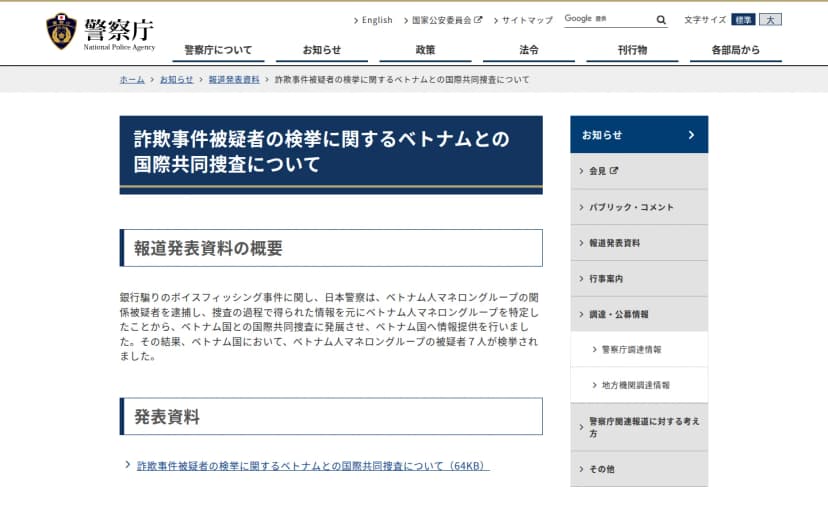Click into the Google search field
This screenshot has width=828, height=518.
609,20
